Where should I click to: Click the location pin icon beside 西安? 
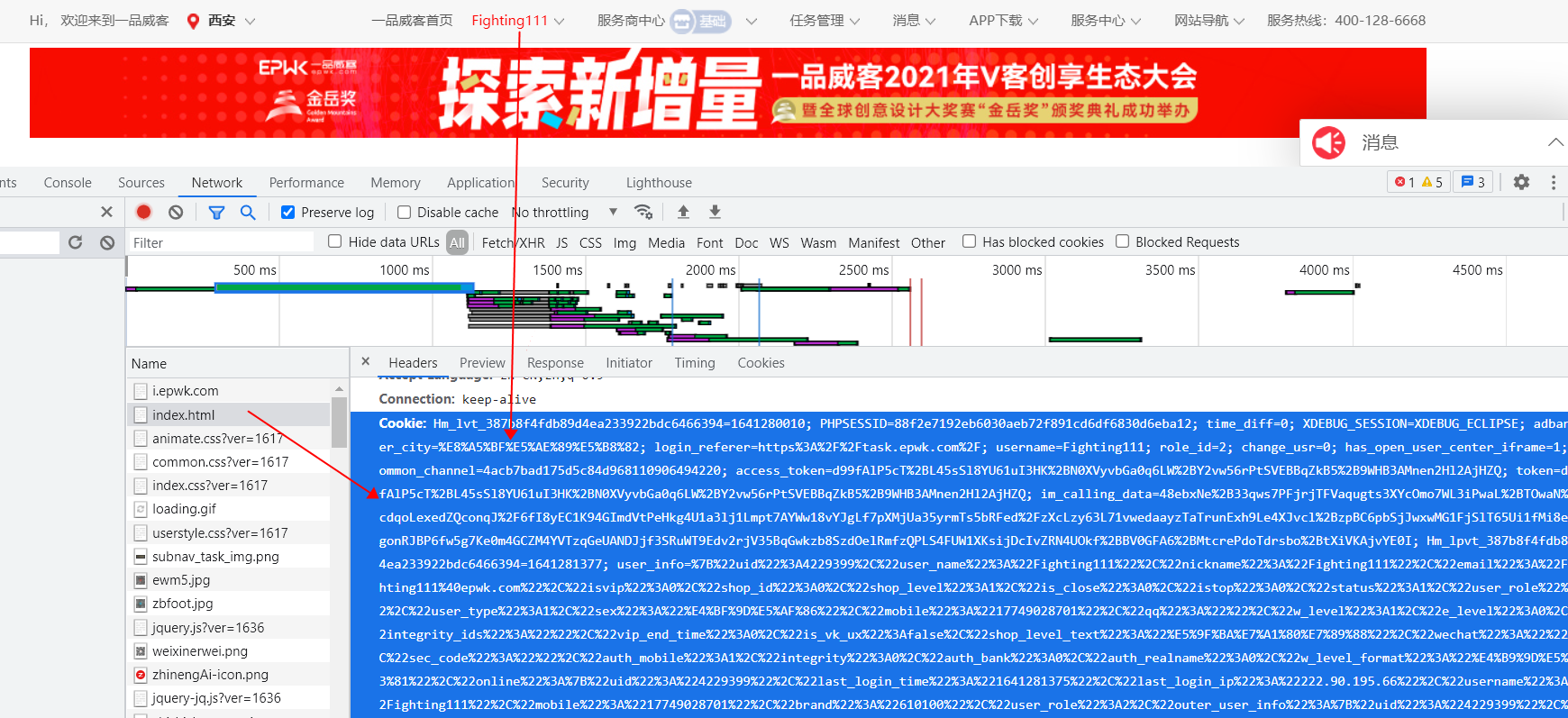tap(193, 21)
